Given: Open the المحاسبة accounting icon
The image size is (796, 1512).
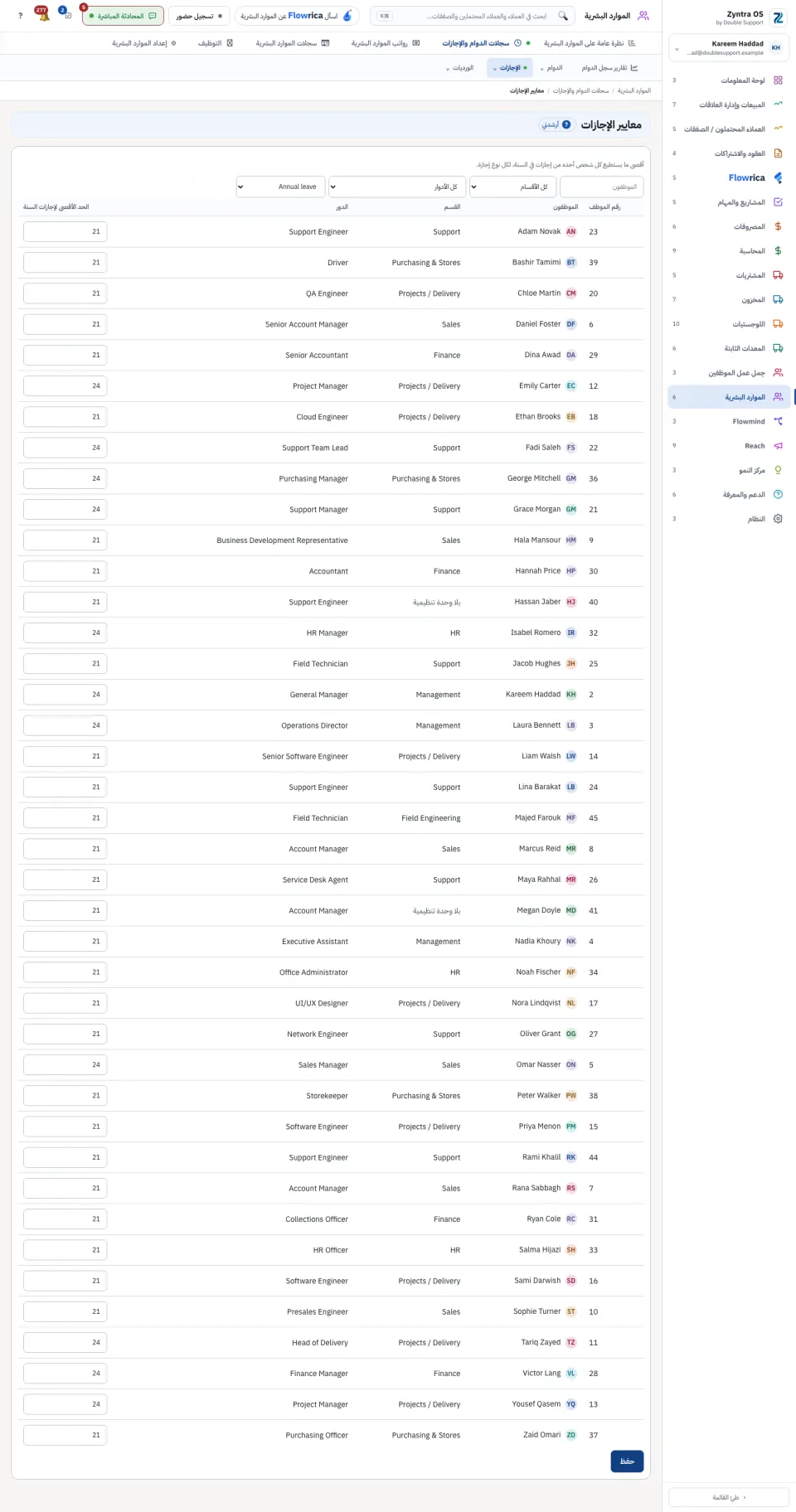Looking at the screenshot, I should (778, 250).
